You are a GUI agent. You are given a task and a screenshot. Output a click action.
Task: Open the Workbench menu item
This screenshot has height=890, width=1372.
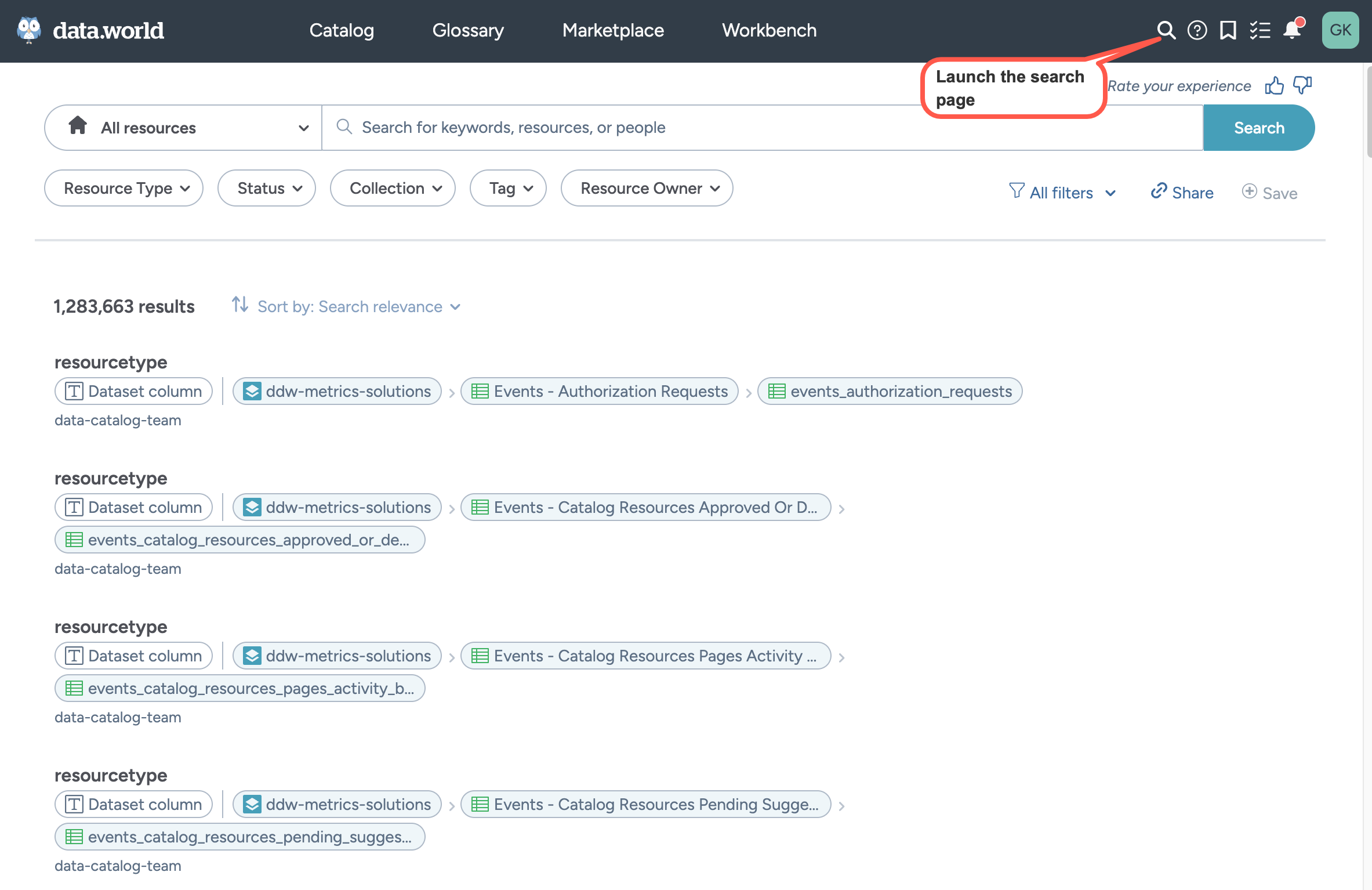coord(769,30)
